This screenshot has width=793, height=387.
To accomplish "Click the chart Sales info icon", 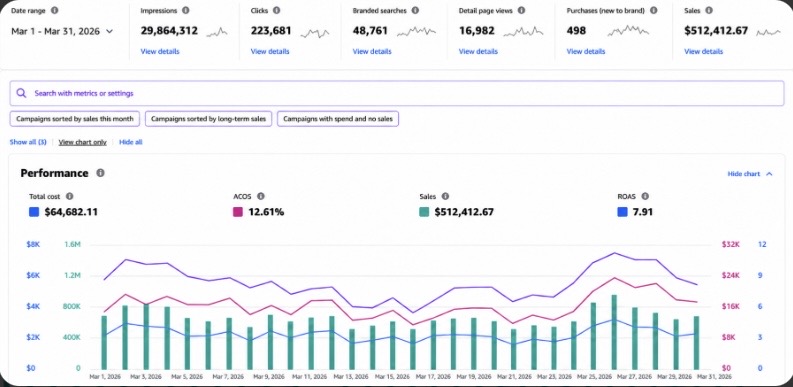I will coord(445,196).
